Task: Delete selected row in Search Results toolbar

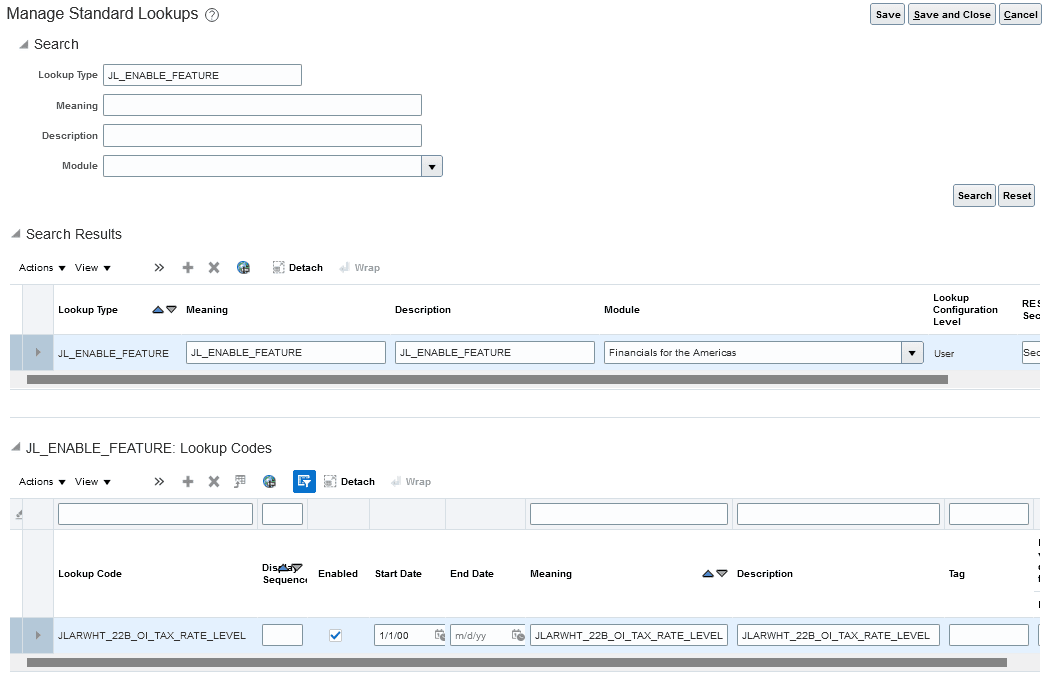Action: coord(214,267)
